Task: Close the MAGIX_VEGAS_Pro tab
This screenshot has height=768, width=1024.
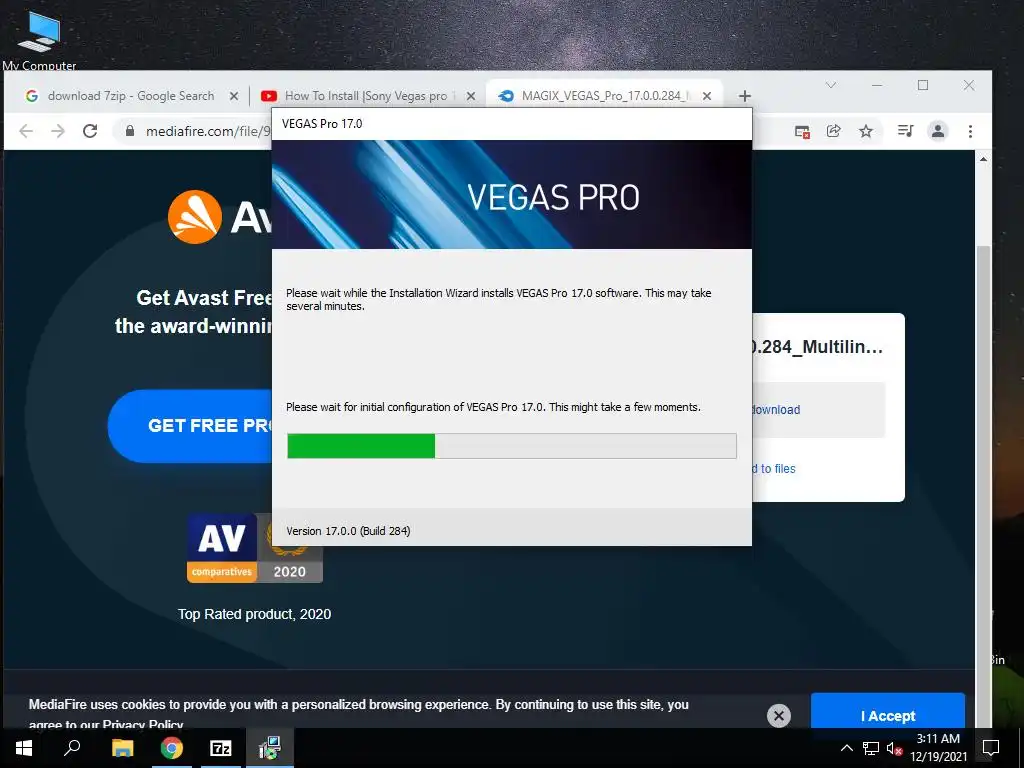Action: click(x=707, y=96)
